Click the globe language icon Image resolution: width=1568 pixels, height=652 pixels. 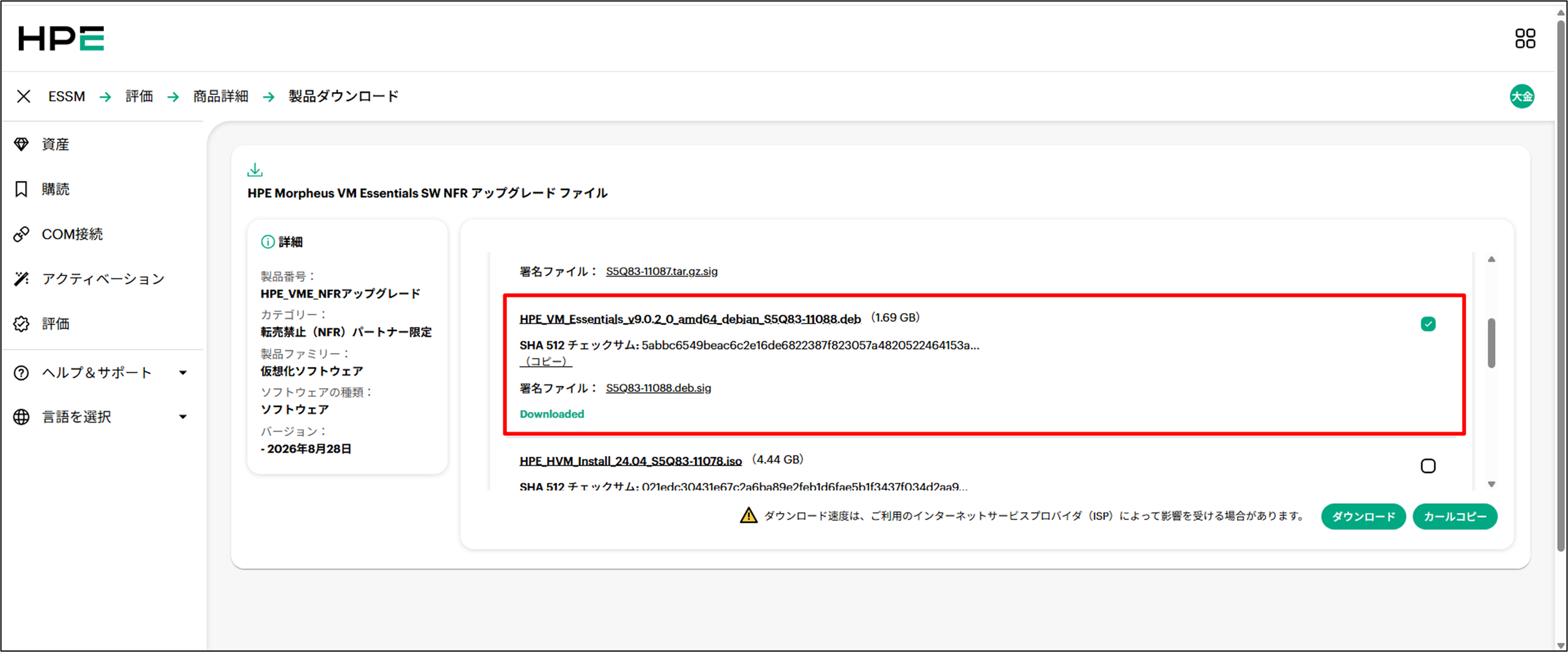[x=22, y=417]
